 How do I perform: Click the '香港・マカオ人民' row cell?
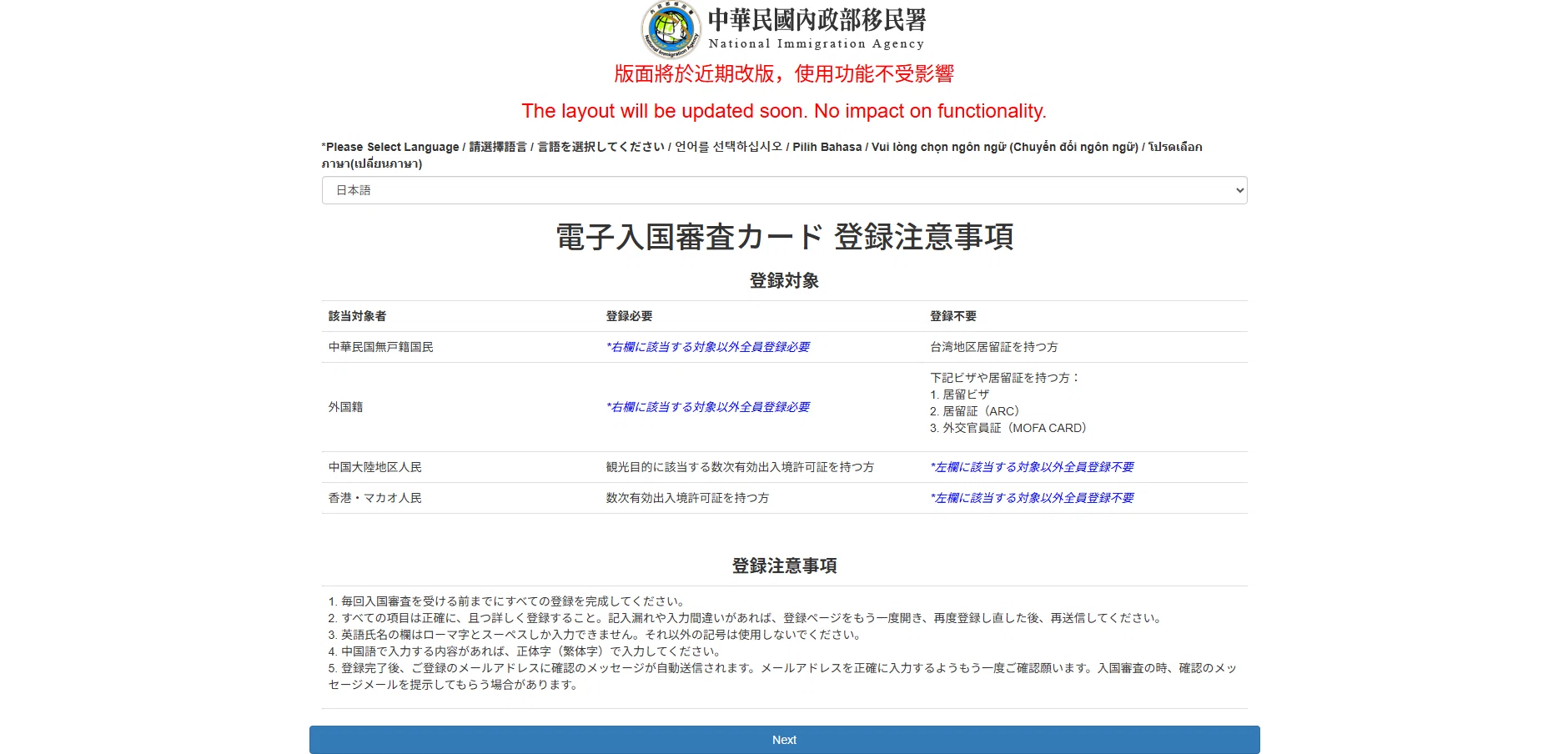point(374,498)
